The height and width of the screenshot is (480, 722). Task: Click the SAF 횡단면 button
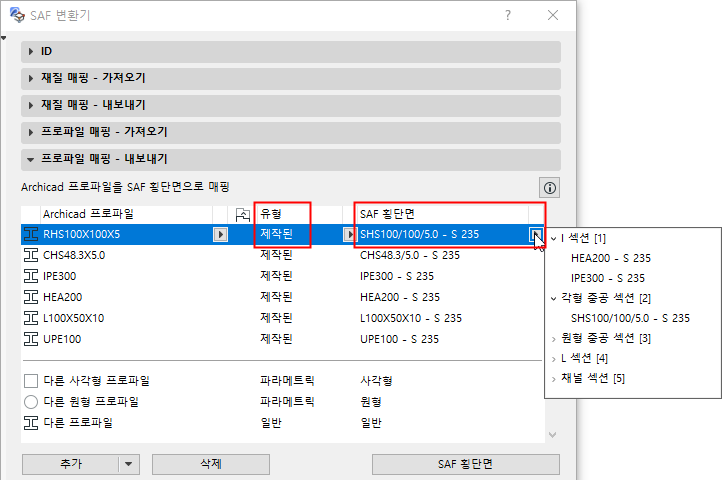point(466,464)
